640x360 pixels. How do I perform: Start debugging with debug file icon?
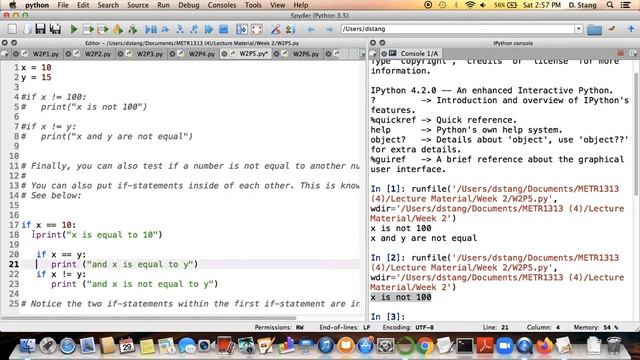point(151,29)
